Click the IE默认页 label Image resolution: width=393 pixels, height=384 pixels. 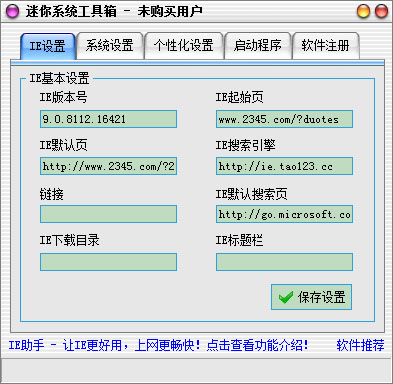(x=64, y=145)
